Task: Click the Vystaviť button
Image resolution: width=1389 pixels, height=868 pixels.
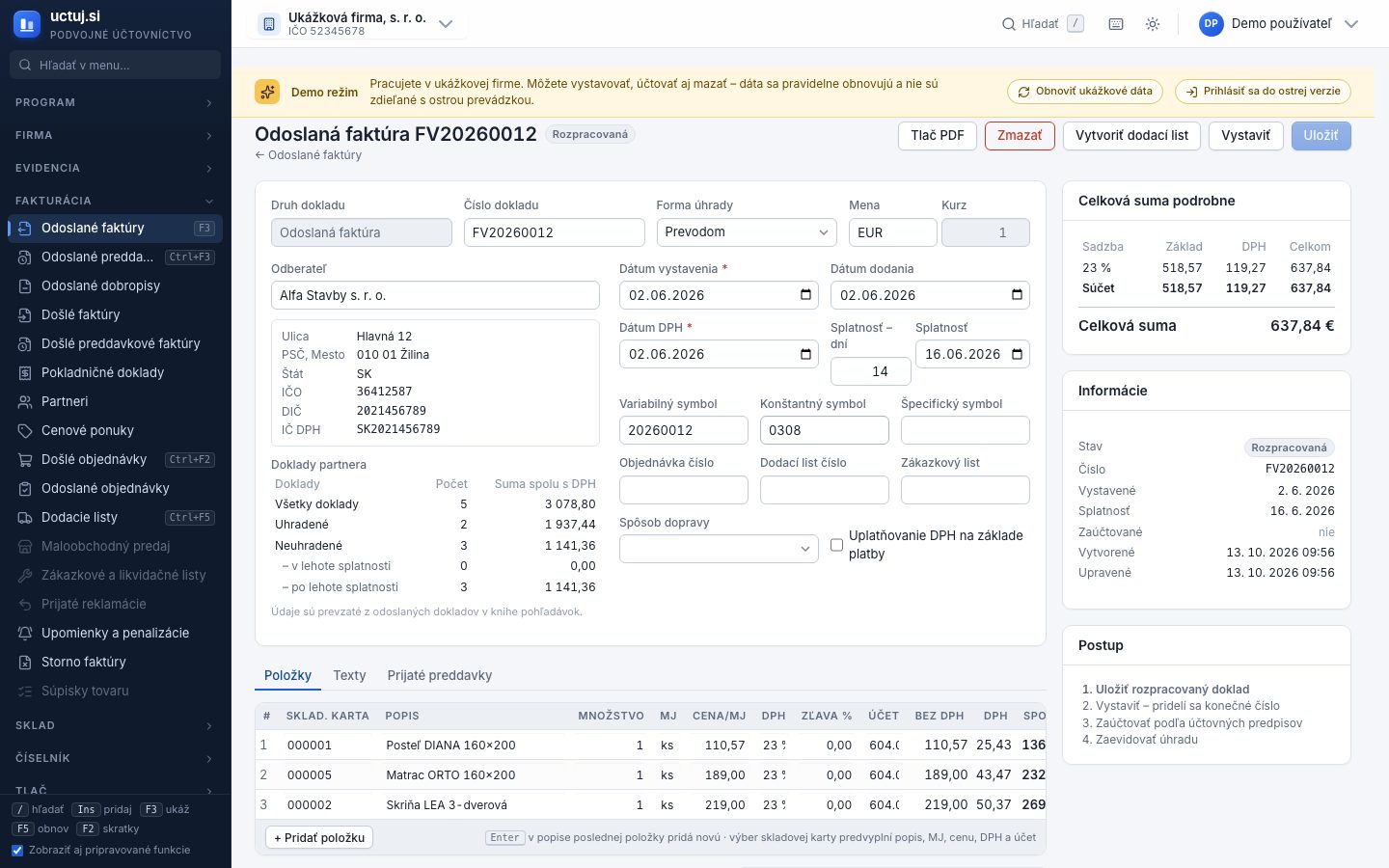Action: (x=1245, y=136)
